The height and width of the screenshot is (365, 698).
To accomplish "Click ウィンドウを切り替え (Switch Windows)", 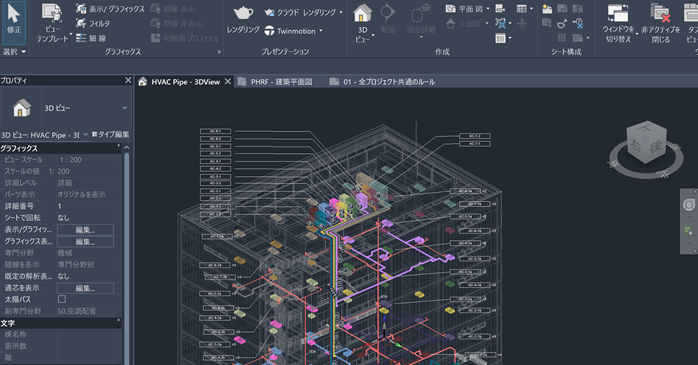I will coord(619,23).
